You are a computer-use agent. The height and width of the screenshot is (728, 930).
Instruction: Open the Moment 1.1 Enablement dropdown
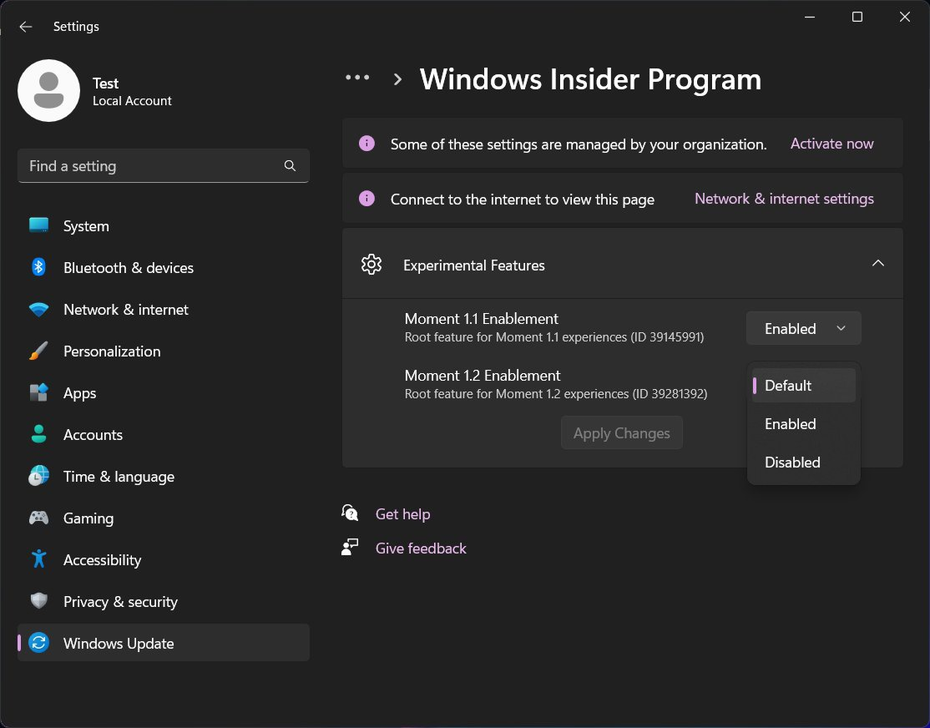point(803,328)
